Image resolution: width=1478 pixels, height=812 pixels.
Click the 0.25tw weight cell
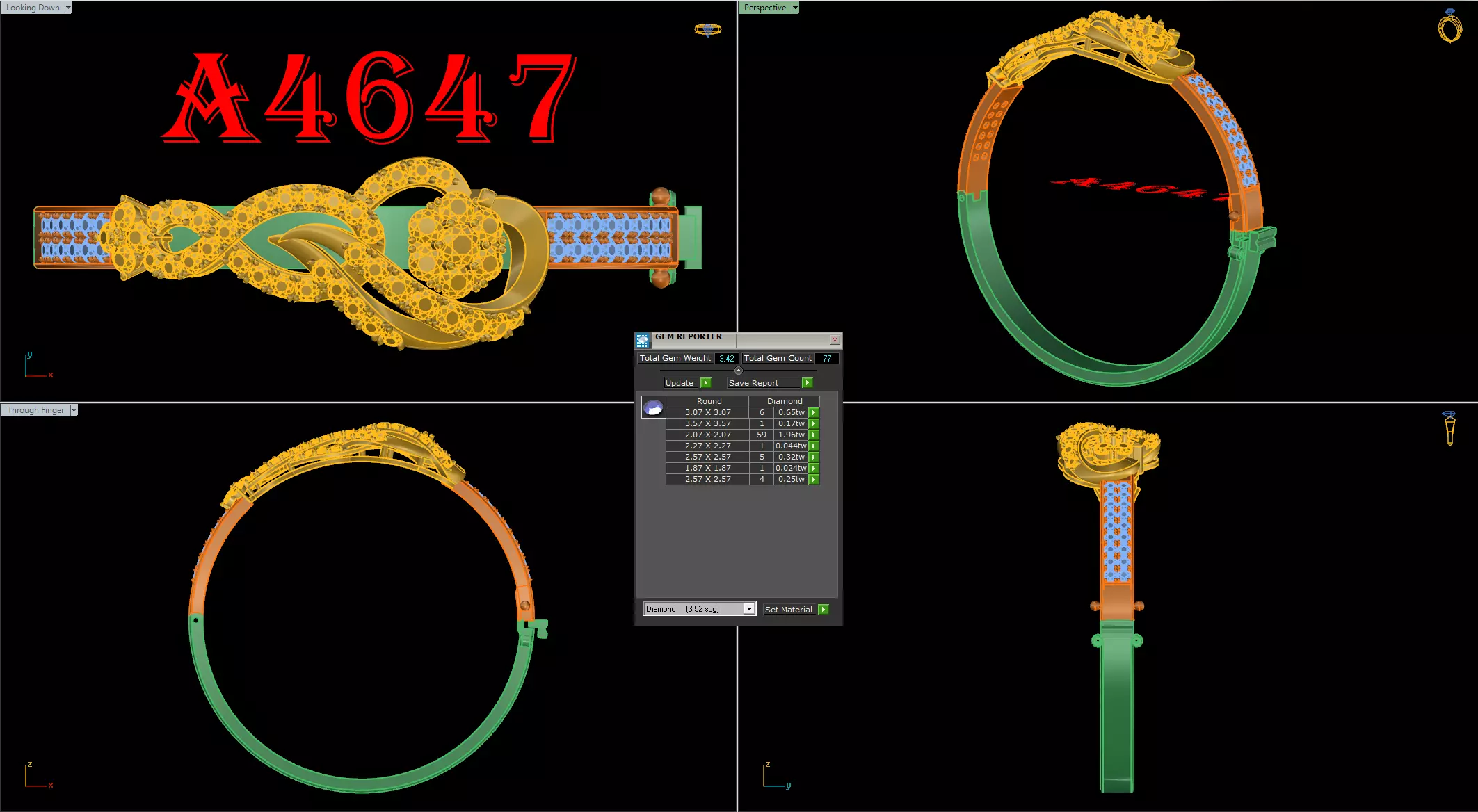pyautogui.click(x=791, y=479)
